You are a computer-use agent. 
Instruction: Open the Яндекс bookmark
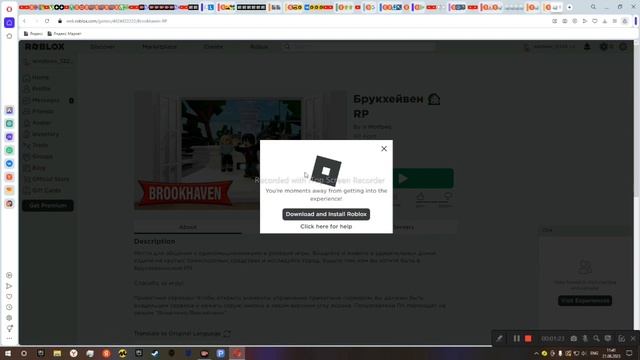(33, 34)
